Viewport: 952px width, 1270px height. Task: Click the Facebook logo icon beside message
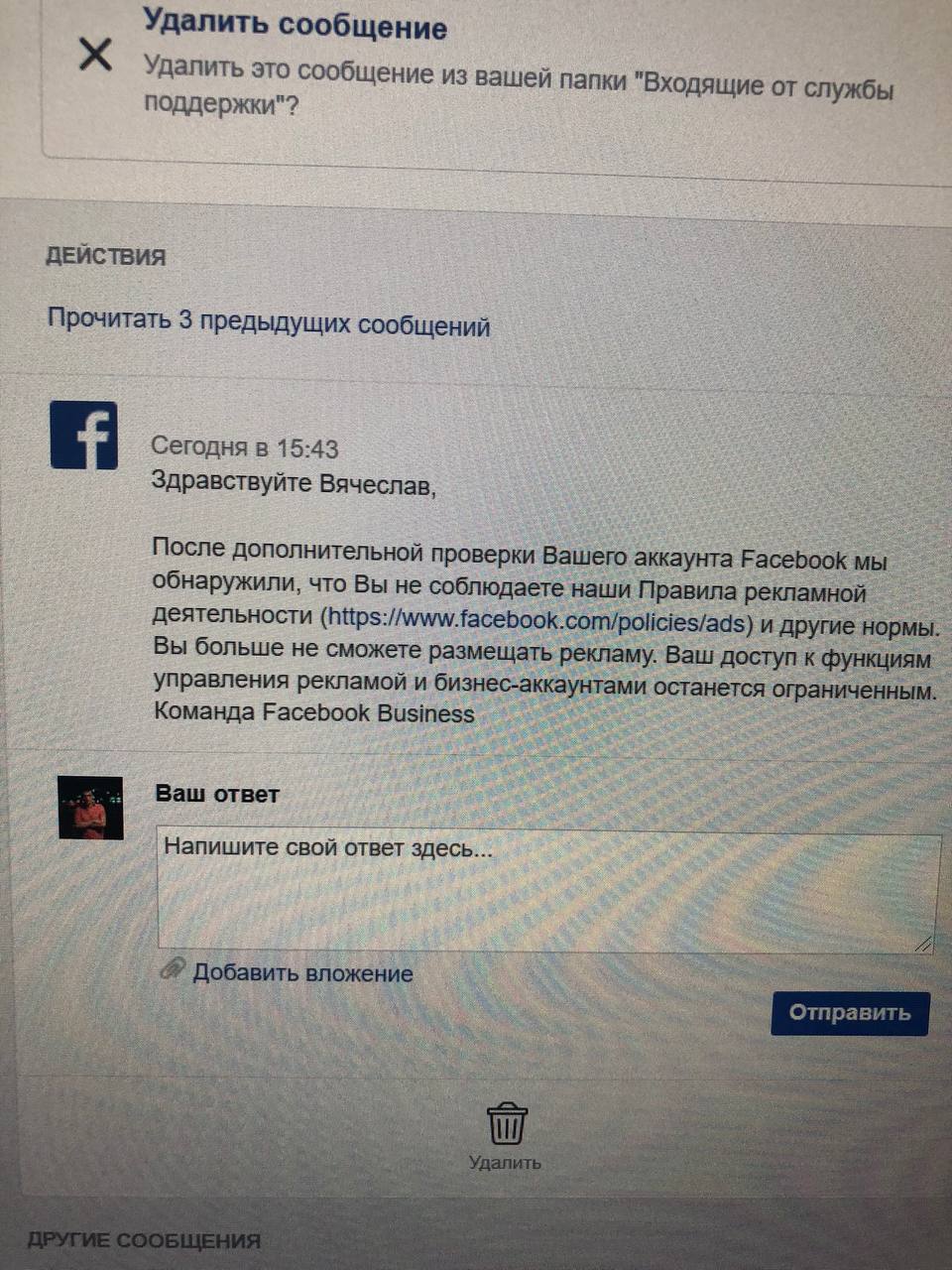click(84, 435)
